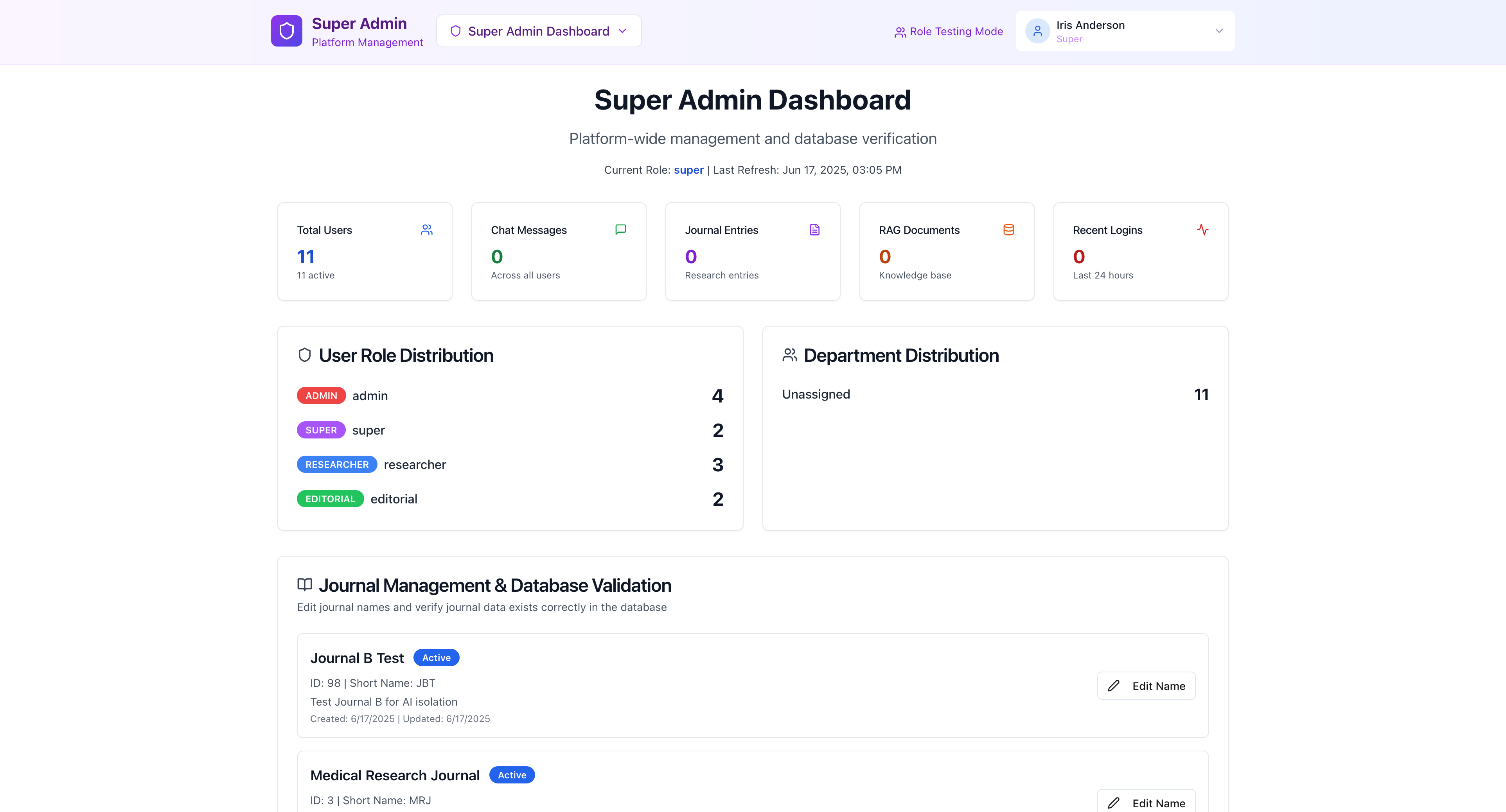Click the purple SUPER role badge
The image size is (1506, 812).
coord(321,430)
